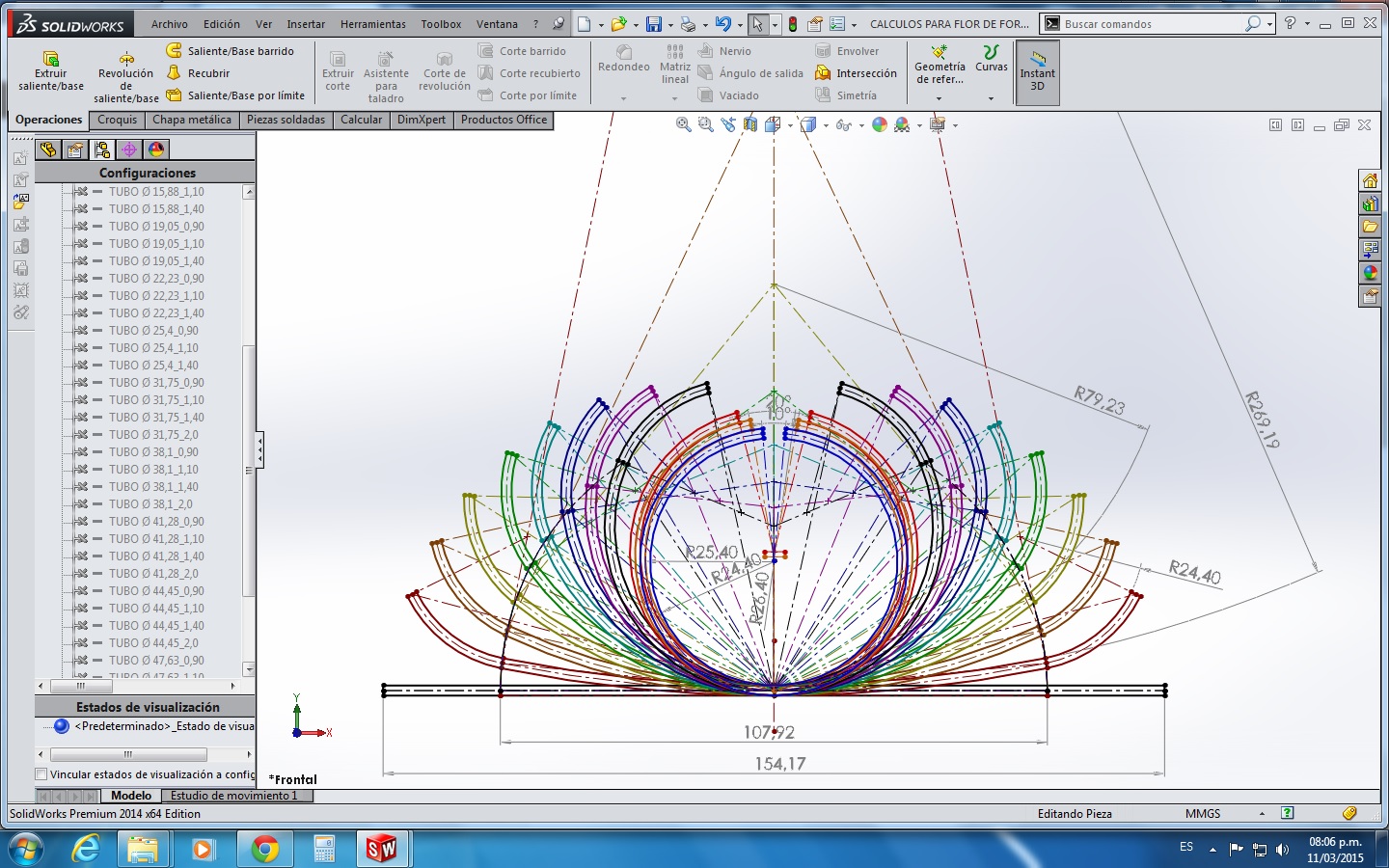Activate Revolución de saliente/base tool
The height and width of the screenshot is (868, 1389).
tap(126, 77)
